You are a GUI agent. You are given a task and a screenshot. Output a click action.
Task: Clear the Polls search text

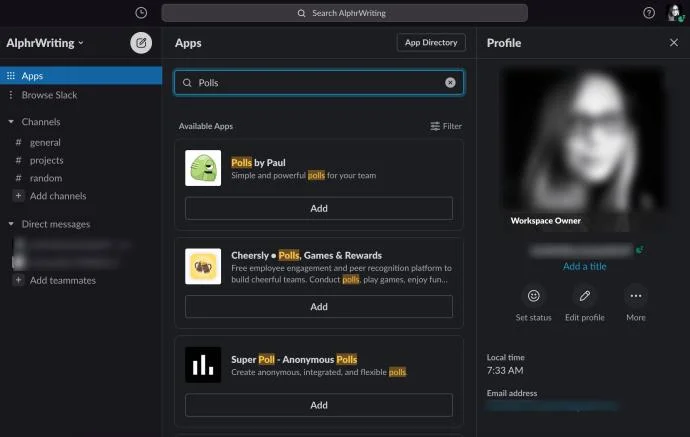[x=450, y=83]
